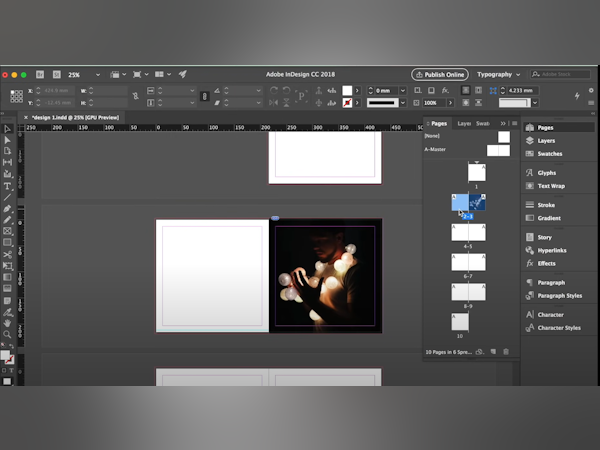Viewport: 600px width, 450px height.
Task: Open the Pages panel flyout menu
Action: point(514,123)
